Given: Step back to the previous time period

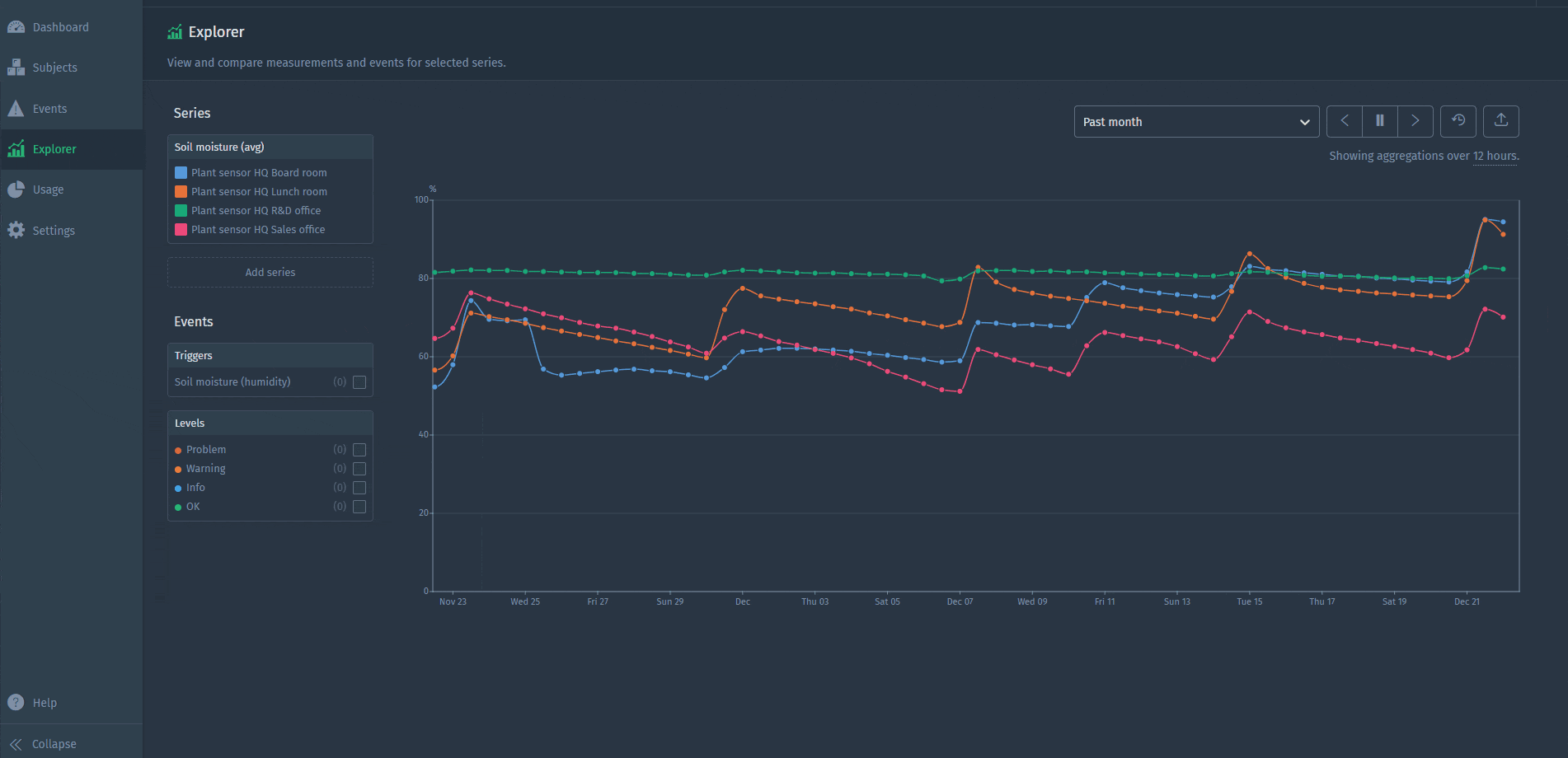Looking at the screenshot, I should (1344, 121).
